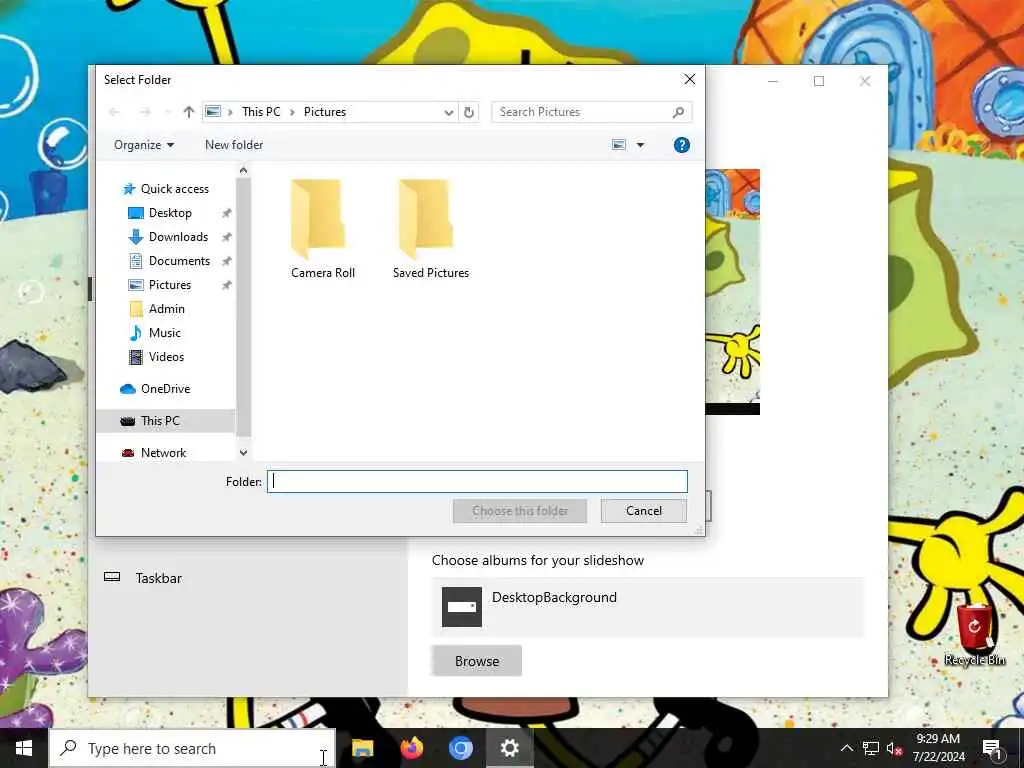This screenshot has height=768, width=1024.
Task: Select Network in the navigation pane
Action: tap(163, 453)
